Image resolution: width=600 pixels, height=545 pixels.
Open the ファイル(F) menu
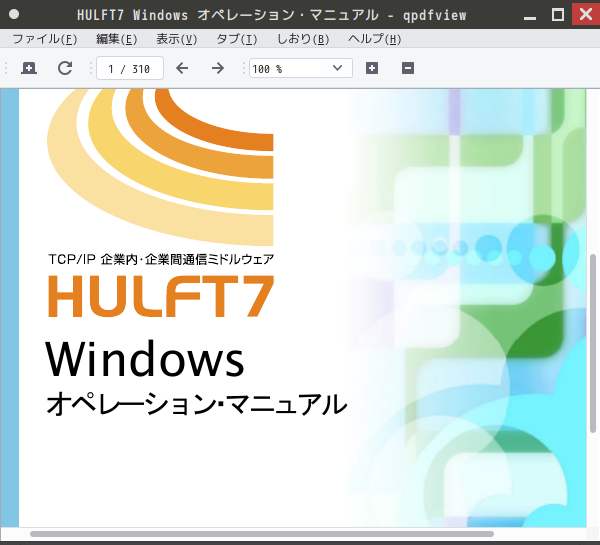45,39
